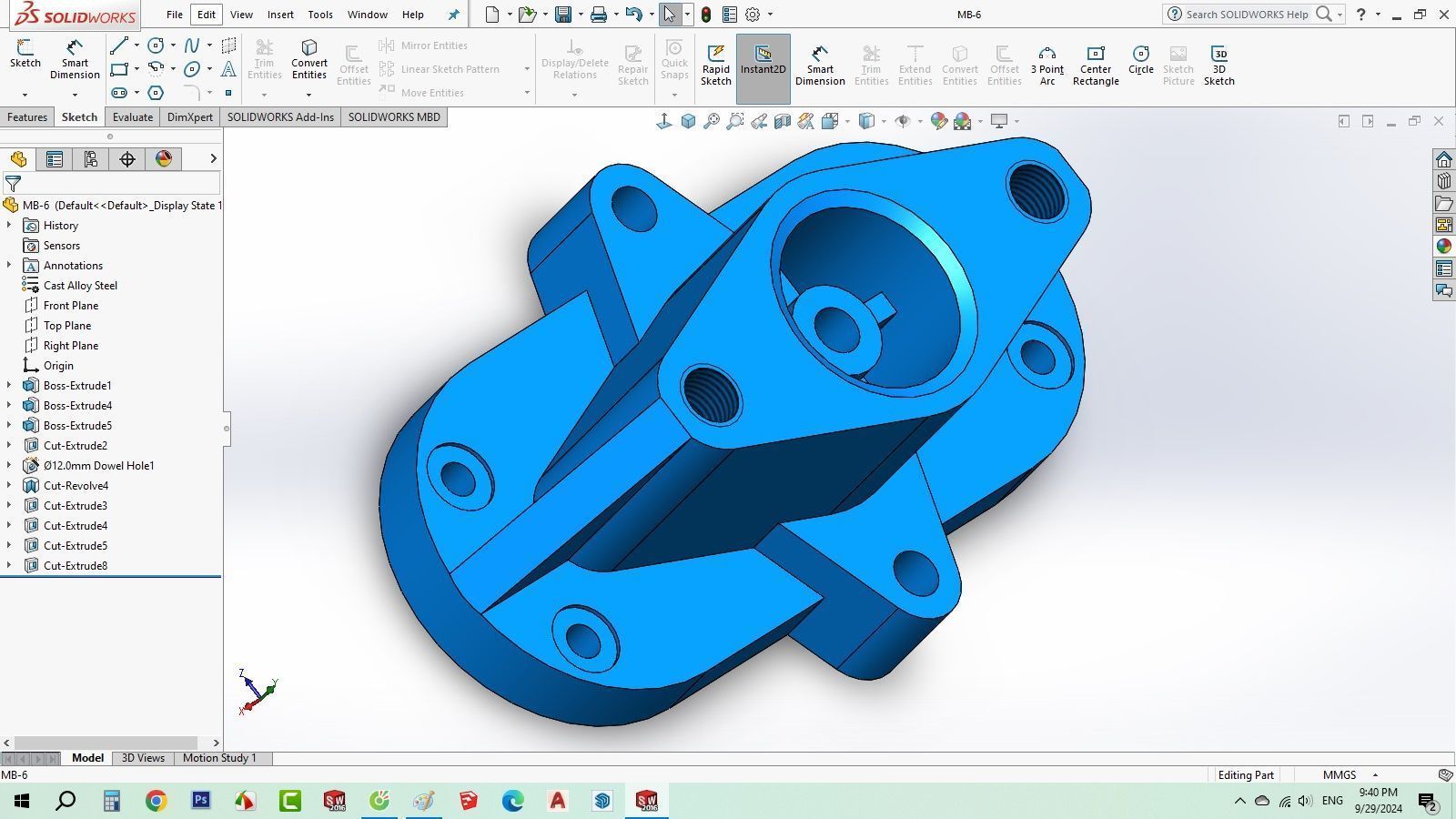Click the Edit Appearance color sphere icon

click(939, 121)
